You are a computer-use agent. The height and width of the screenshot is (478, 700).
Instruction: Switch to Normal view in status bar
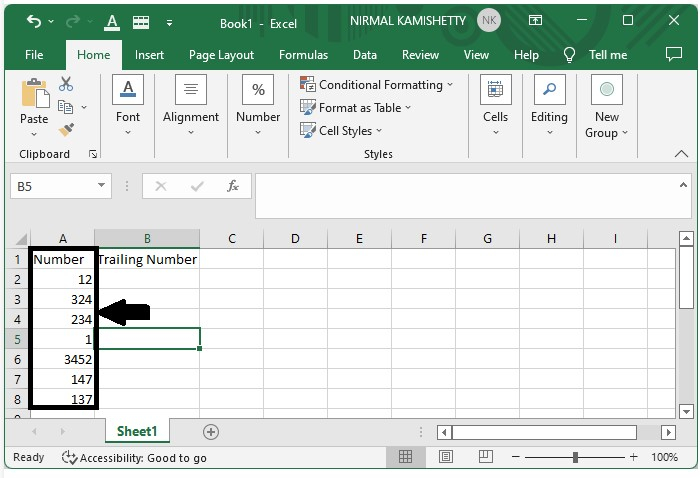[406, 457]
